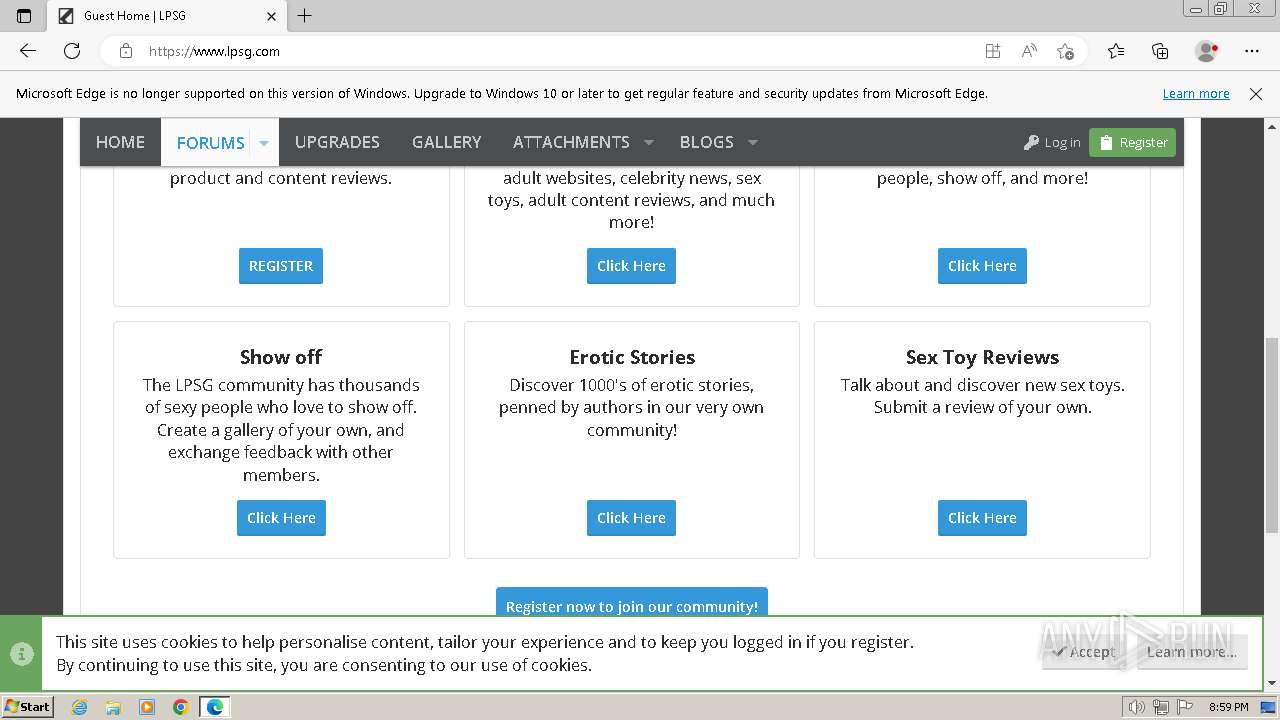Viewport: 1280px width, 720px height.
Task: Go to the HOME nav item
Action: tap(120, 142)
